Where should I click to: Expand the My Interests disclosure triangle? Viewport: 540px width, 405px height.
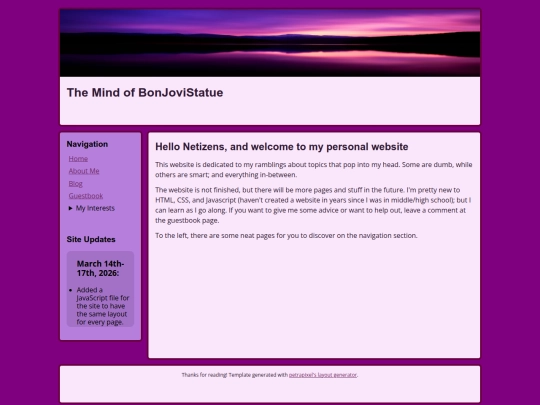coord(71,208)
